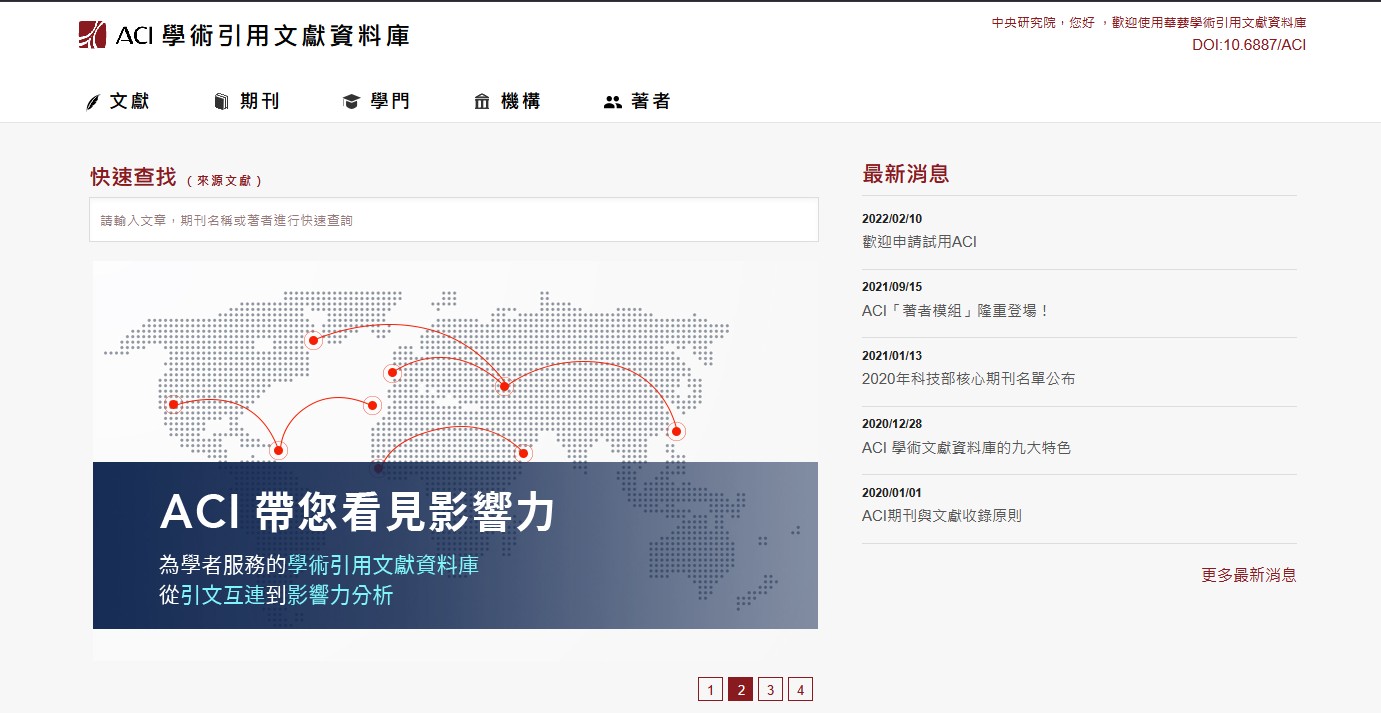1381x713 pixels.
Task: Click the book icon beside 期刊
Action: 222,102
